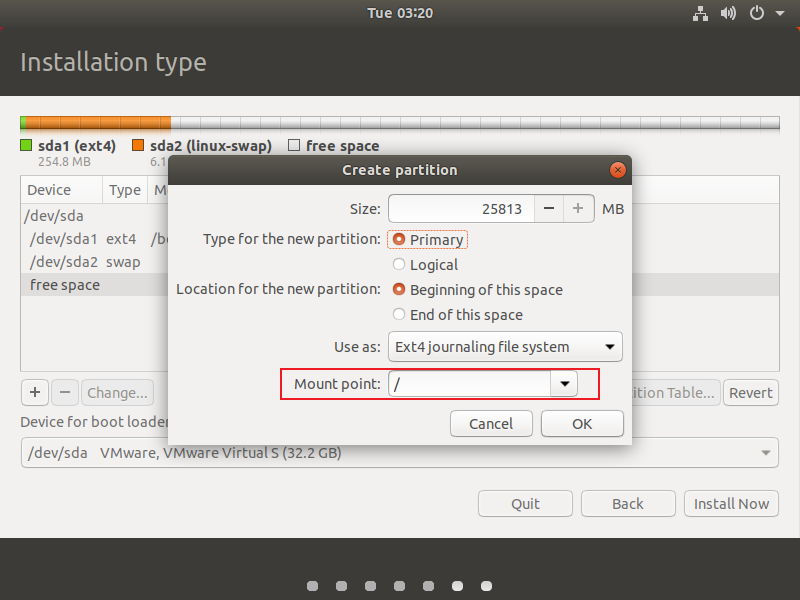Click the 254.8 MB size text

coord(64,162)
